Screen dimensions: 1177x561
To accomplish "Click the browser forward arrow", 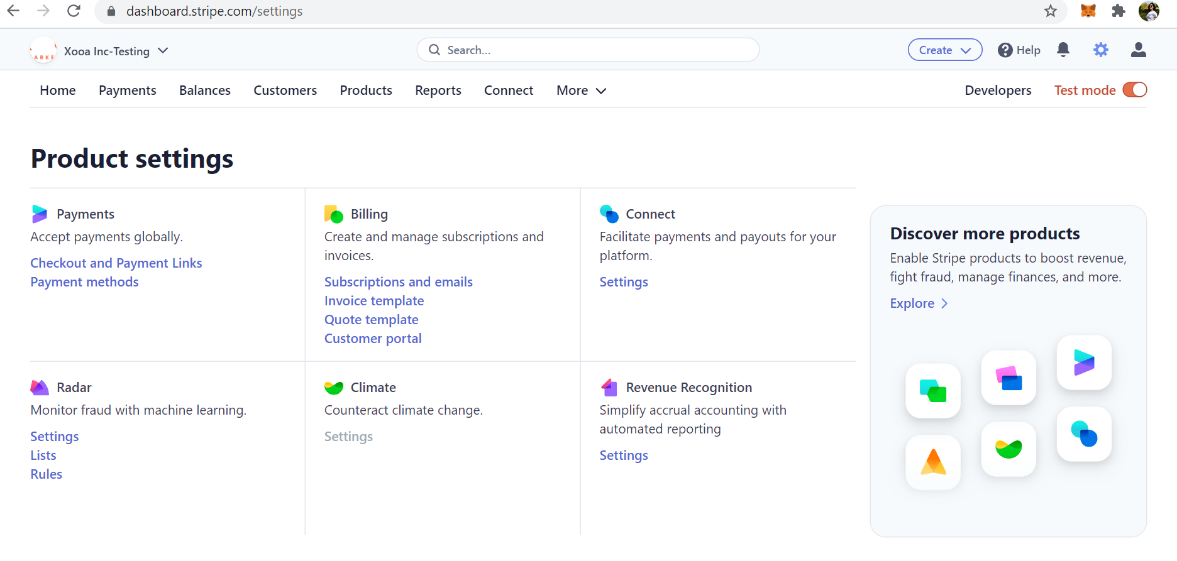I will (x=43, y=11).
